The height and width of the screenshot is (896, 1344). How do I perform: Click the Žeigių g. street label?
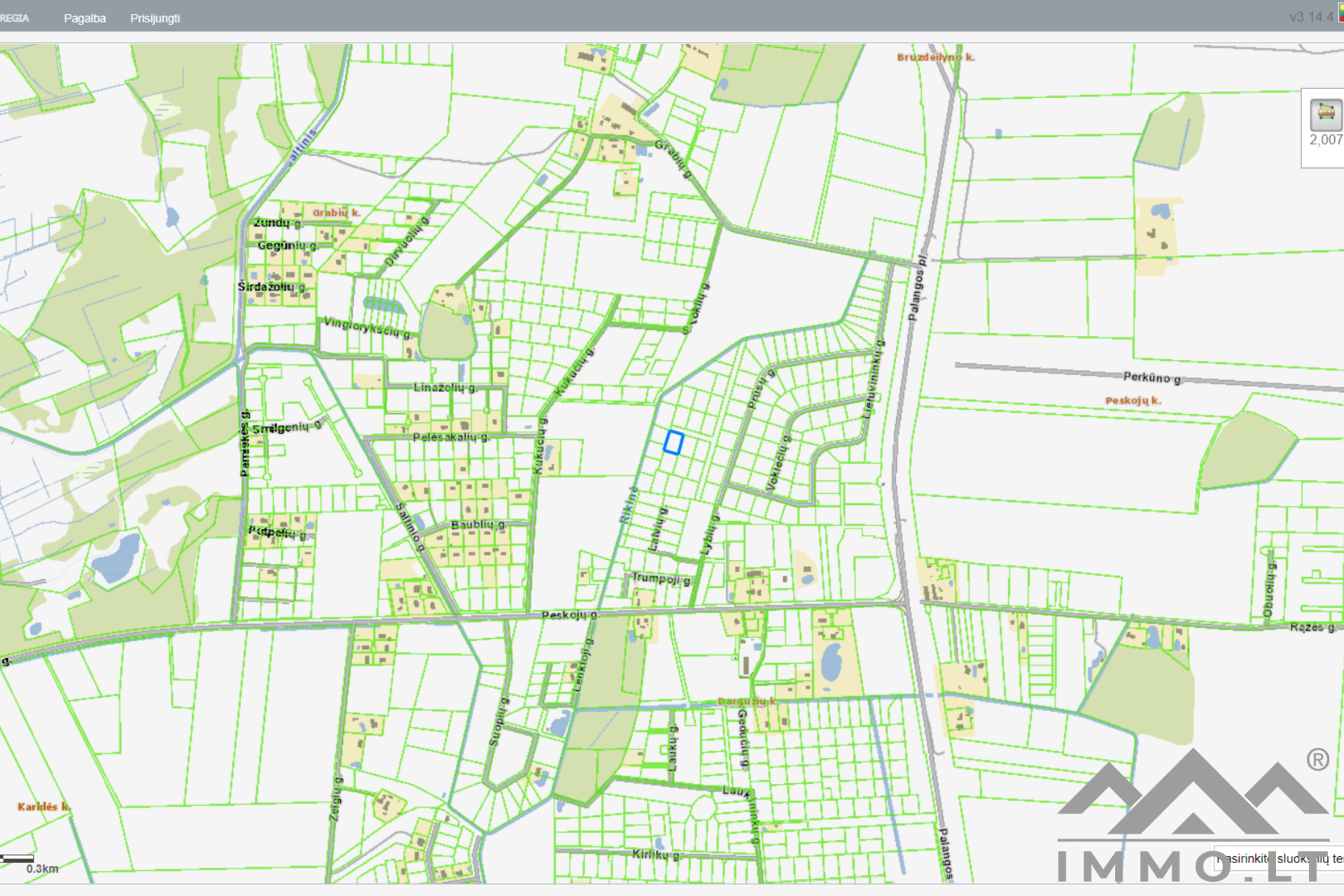pos(335,799)
